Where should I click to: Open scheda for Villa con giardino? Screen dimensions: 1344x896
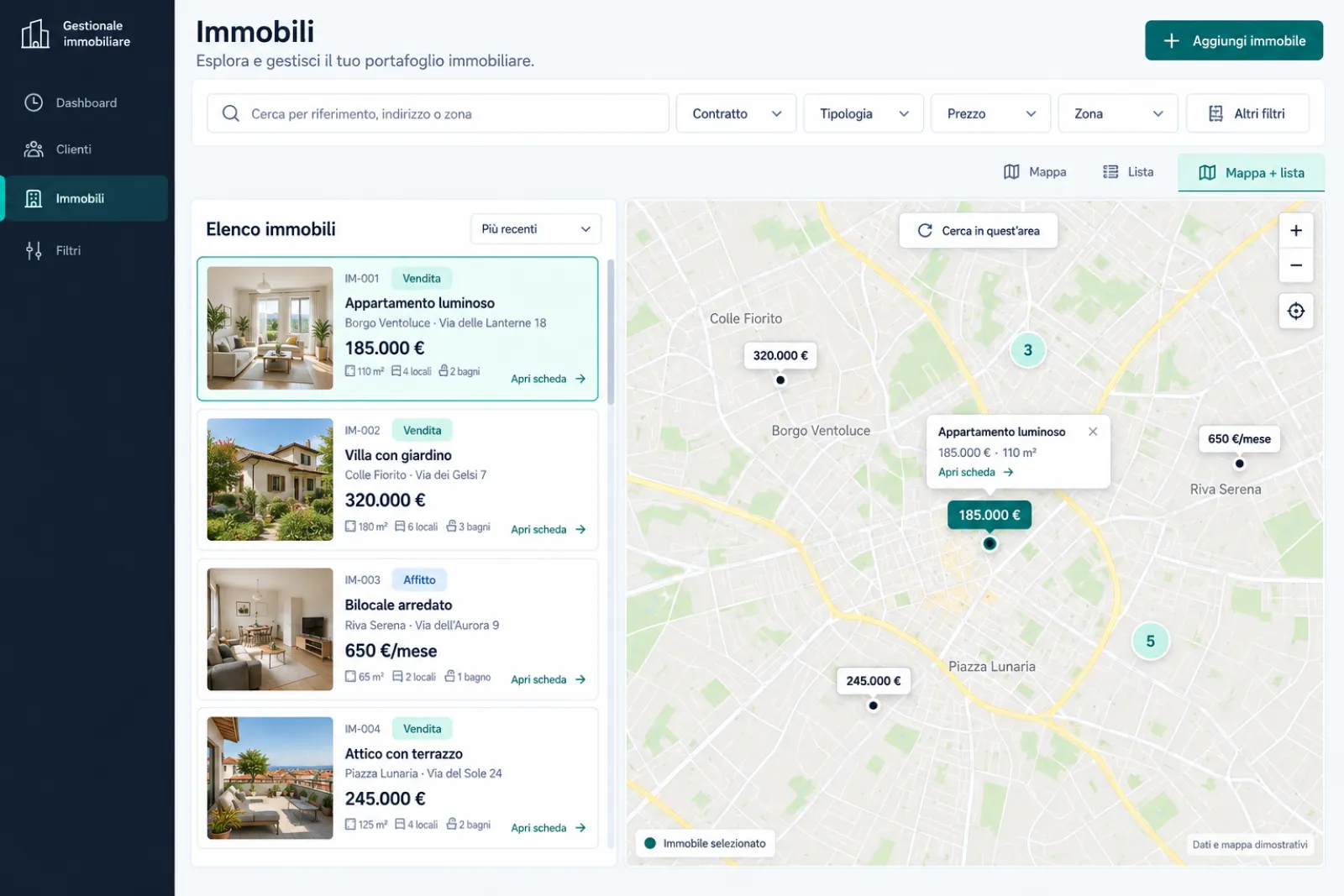[x=549, y=530]
